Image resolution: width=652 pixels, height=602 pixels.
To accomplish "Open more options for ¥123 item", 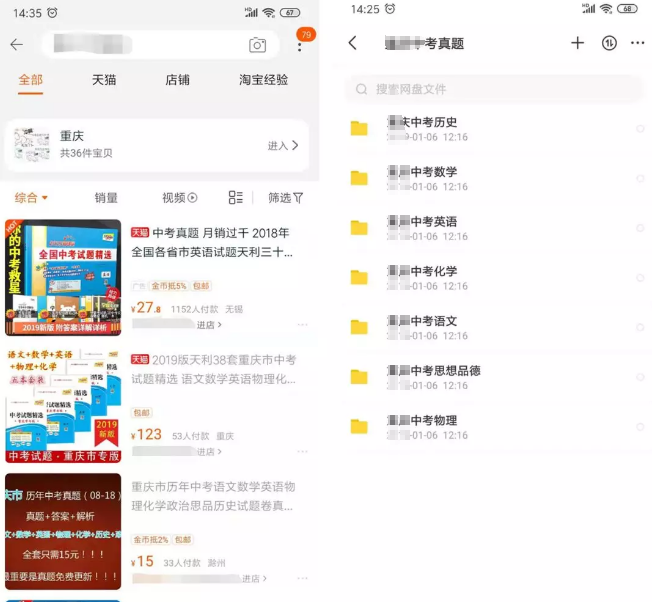I will [x=302, y=452].
